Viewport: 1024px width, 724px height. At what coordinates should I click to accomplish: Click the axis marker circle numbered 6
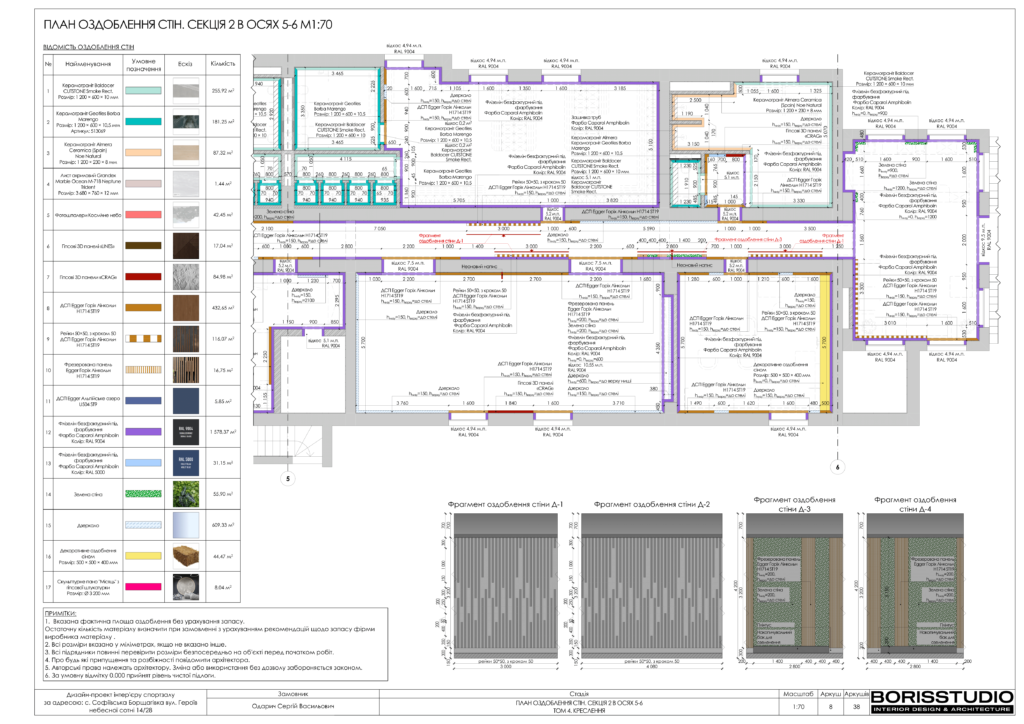836,466
